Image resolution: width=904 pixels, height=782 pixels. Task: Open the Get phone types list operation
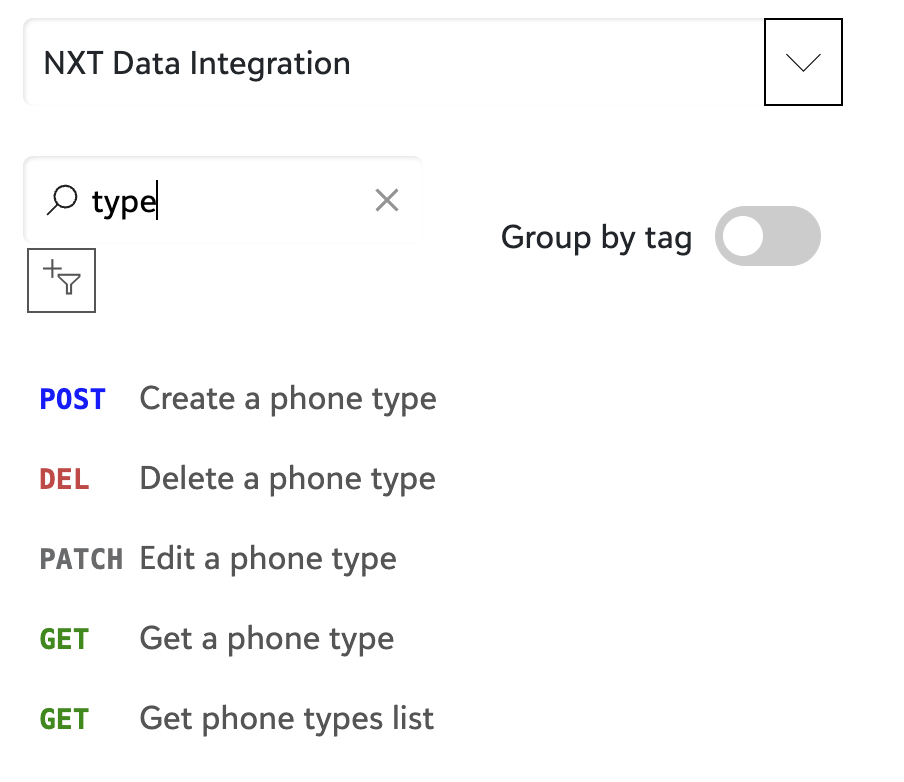pyautogui.click(x=287, y=719)
